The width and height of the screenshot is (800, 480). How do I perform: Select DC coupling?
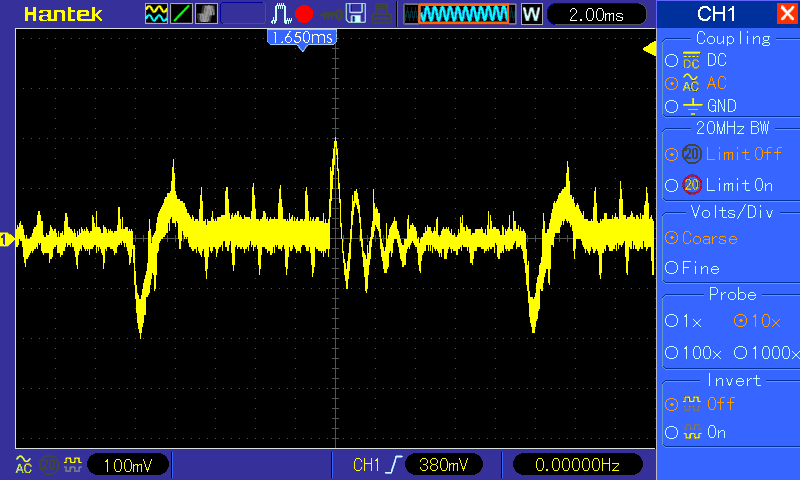click(696, 60)
